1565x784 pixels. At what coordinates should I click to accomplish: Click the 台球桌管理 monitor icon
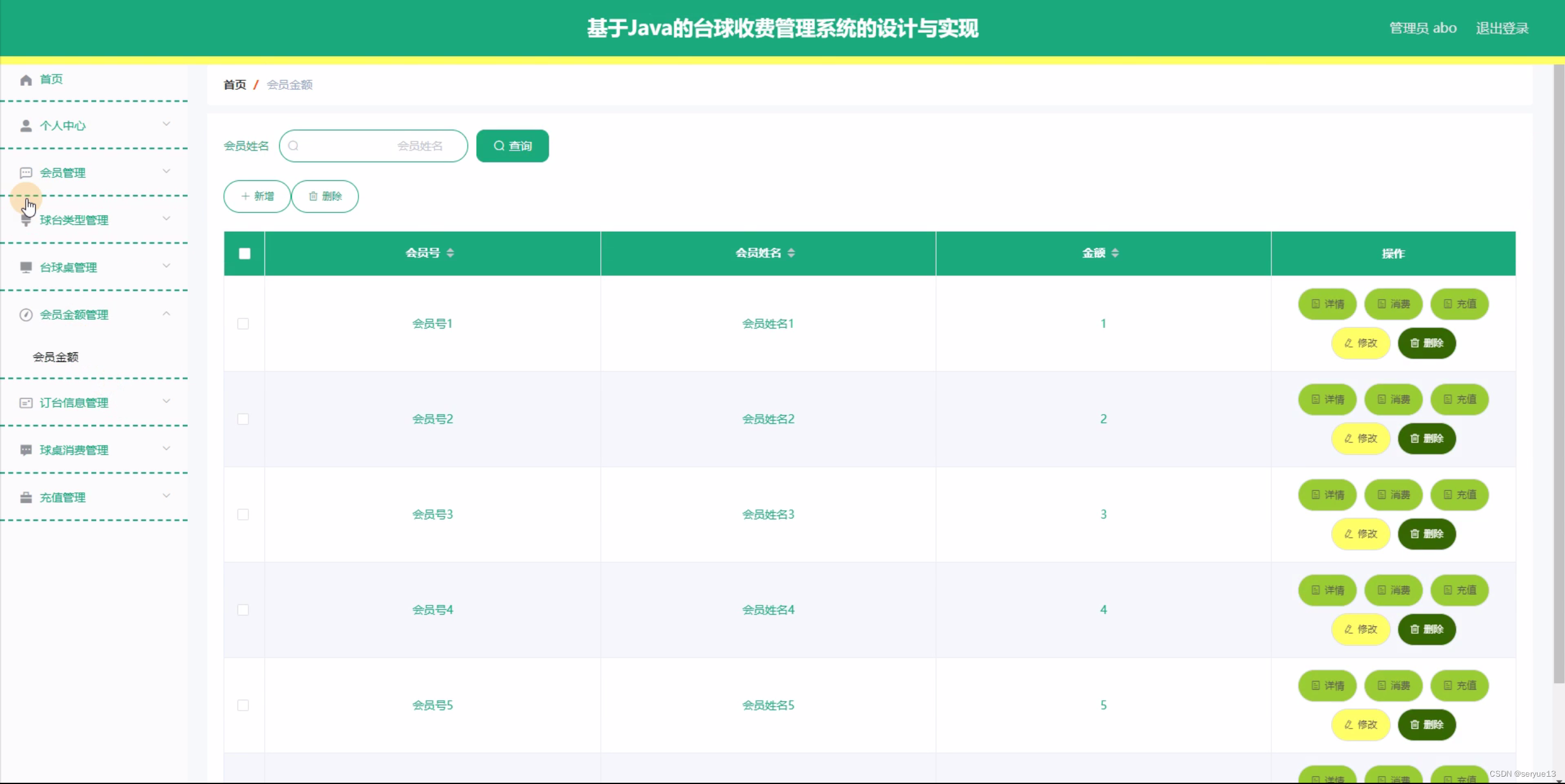(x=26, y=267)
